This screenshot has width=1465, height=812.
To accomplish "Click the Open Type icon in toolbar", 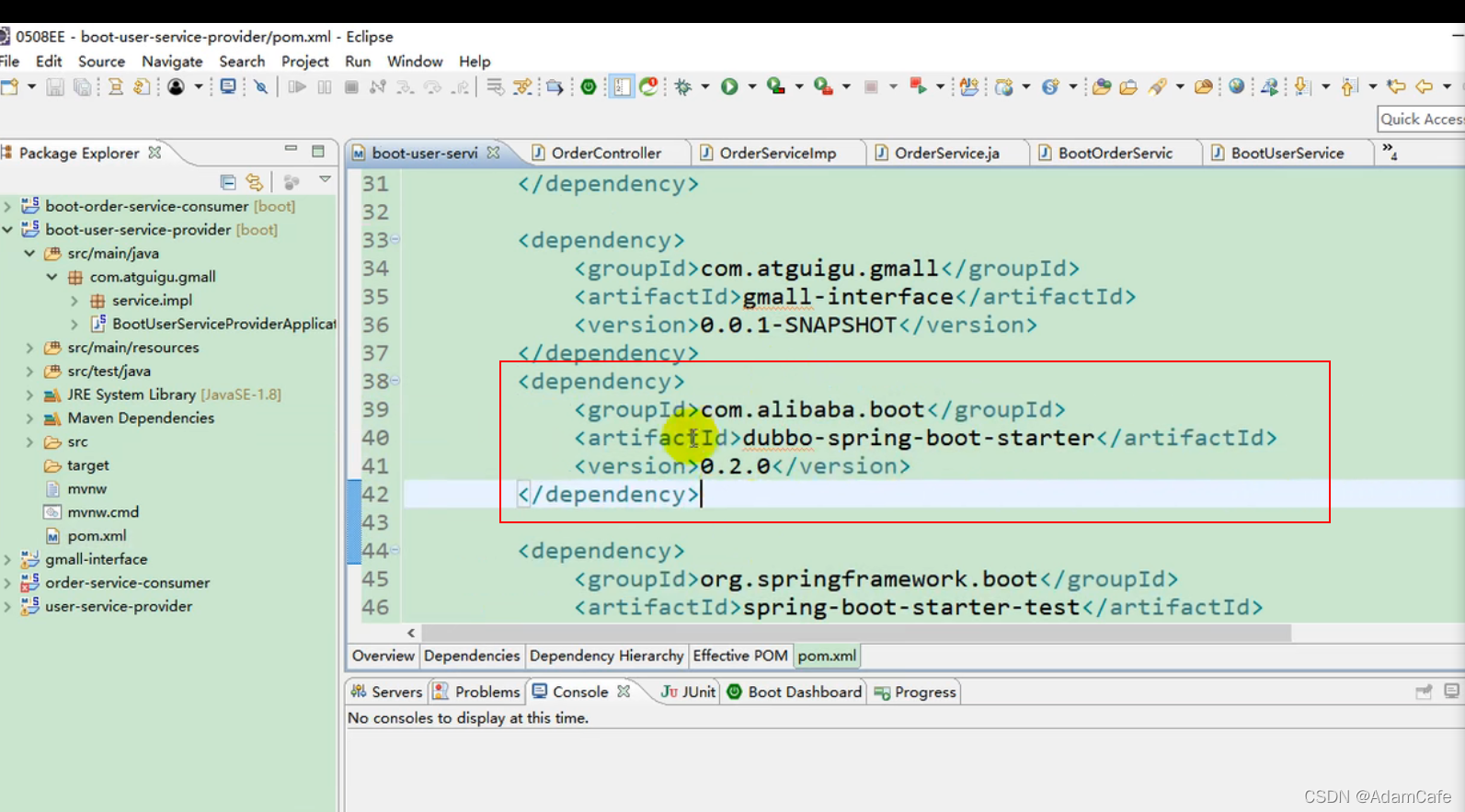I will (x=1101, y=86).
